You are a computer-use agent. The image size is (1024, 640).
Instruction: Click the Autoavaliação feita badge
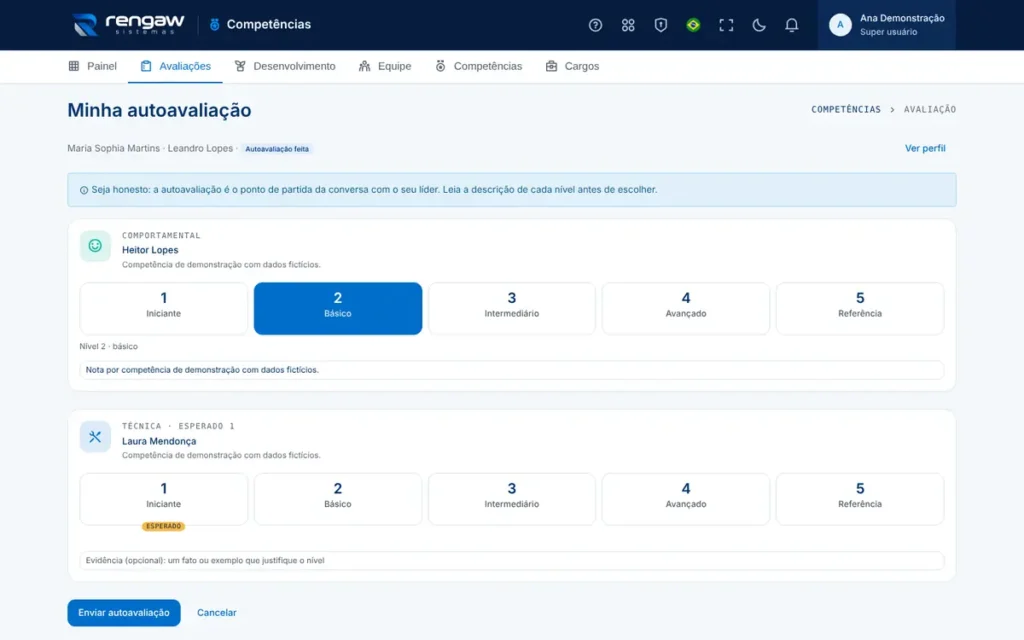tap(277, 149)
